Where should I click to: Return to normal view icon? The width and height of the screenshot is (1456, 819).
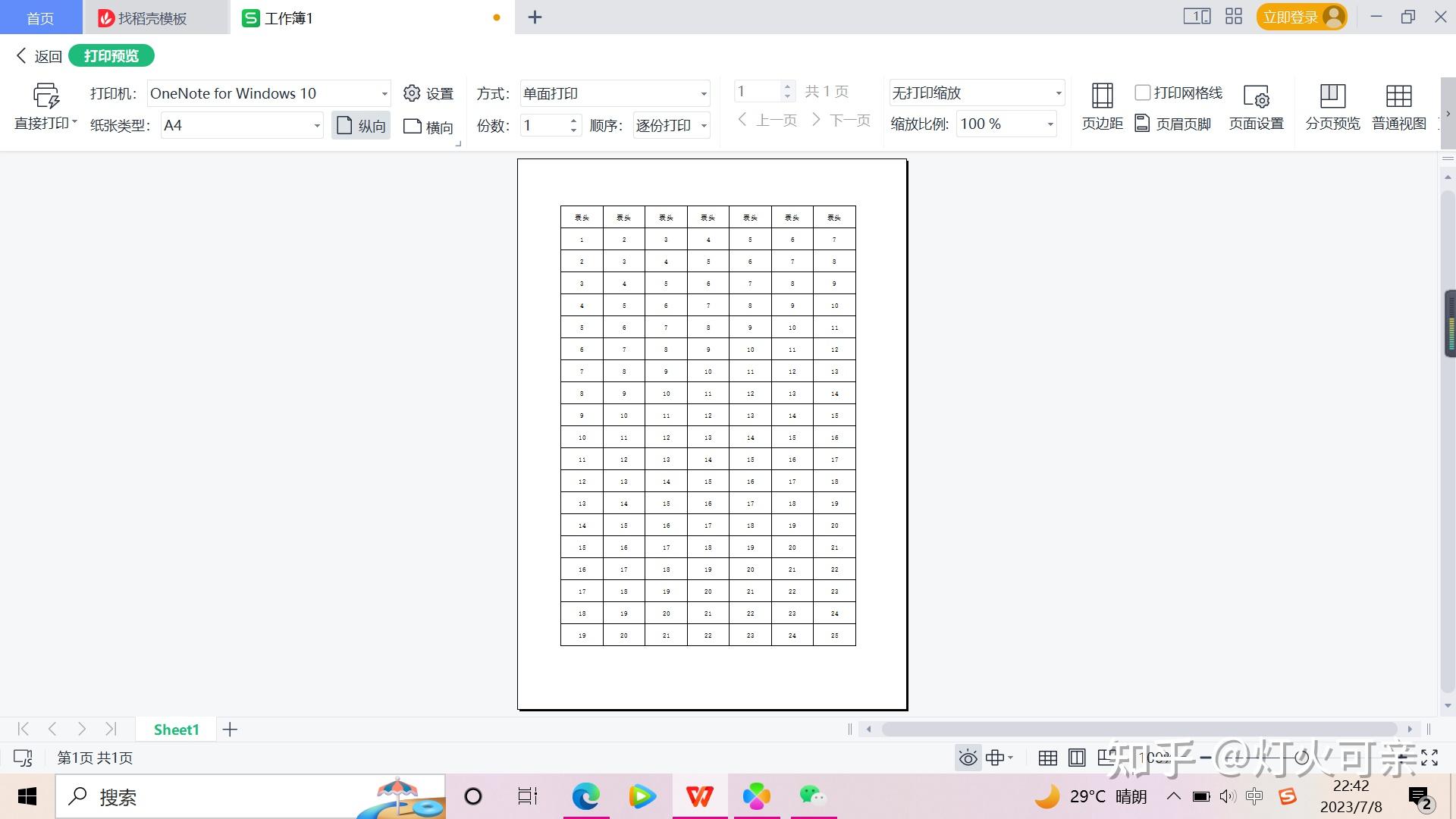point(1398,96)
